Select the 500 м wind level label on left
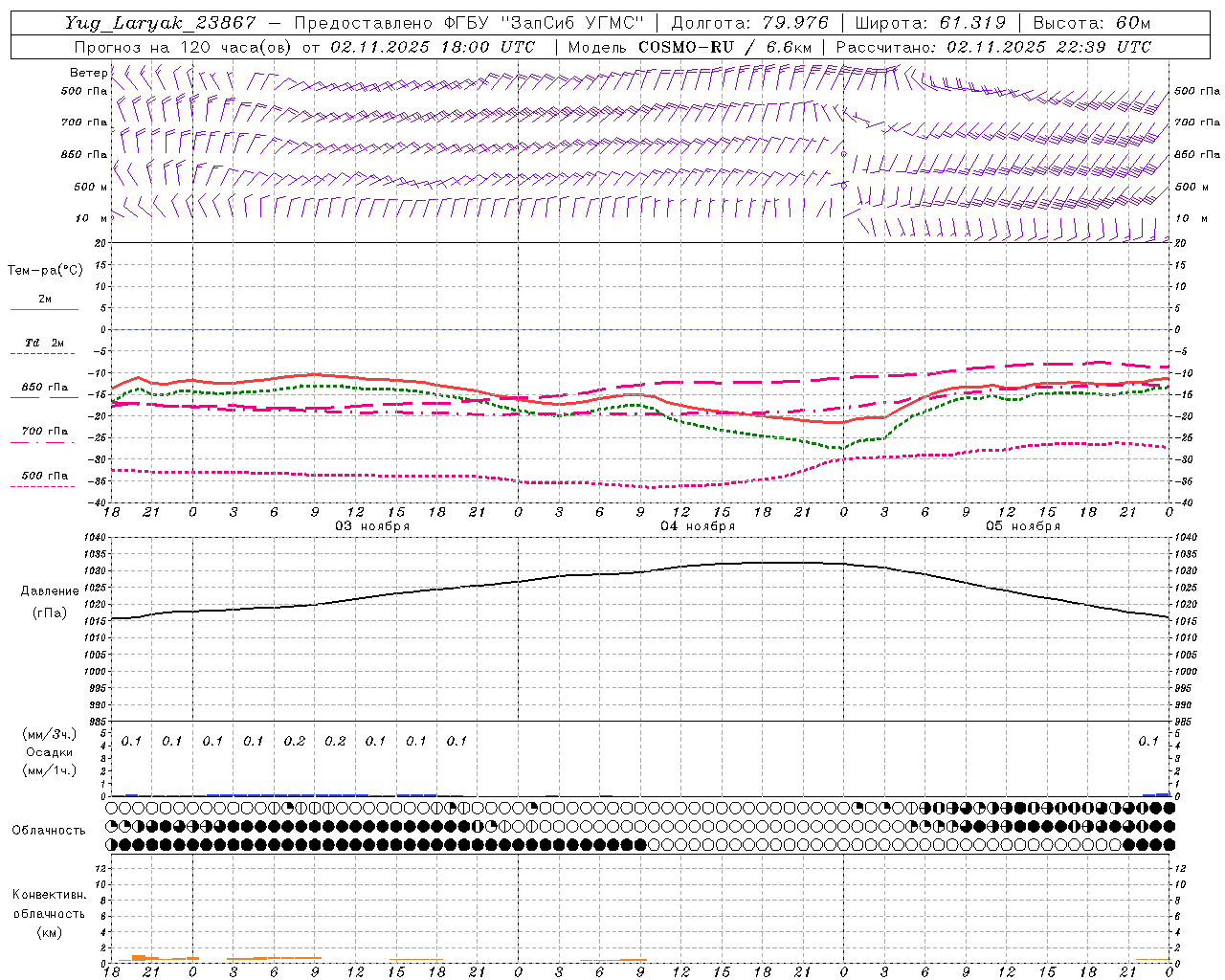 click(91, 187)
